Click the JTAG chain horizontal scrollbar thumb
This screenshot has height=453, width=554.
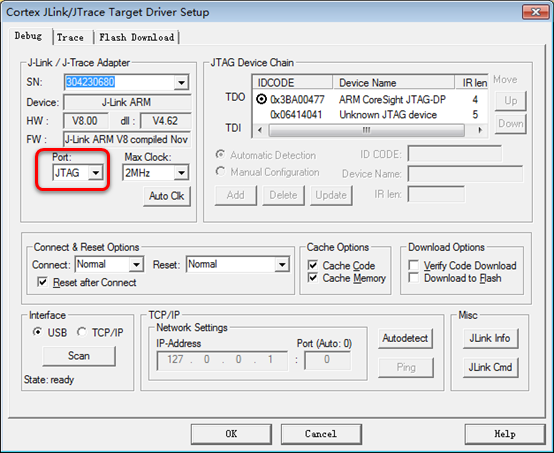pyautogui.click(x=366, y=130)
